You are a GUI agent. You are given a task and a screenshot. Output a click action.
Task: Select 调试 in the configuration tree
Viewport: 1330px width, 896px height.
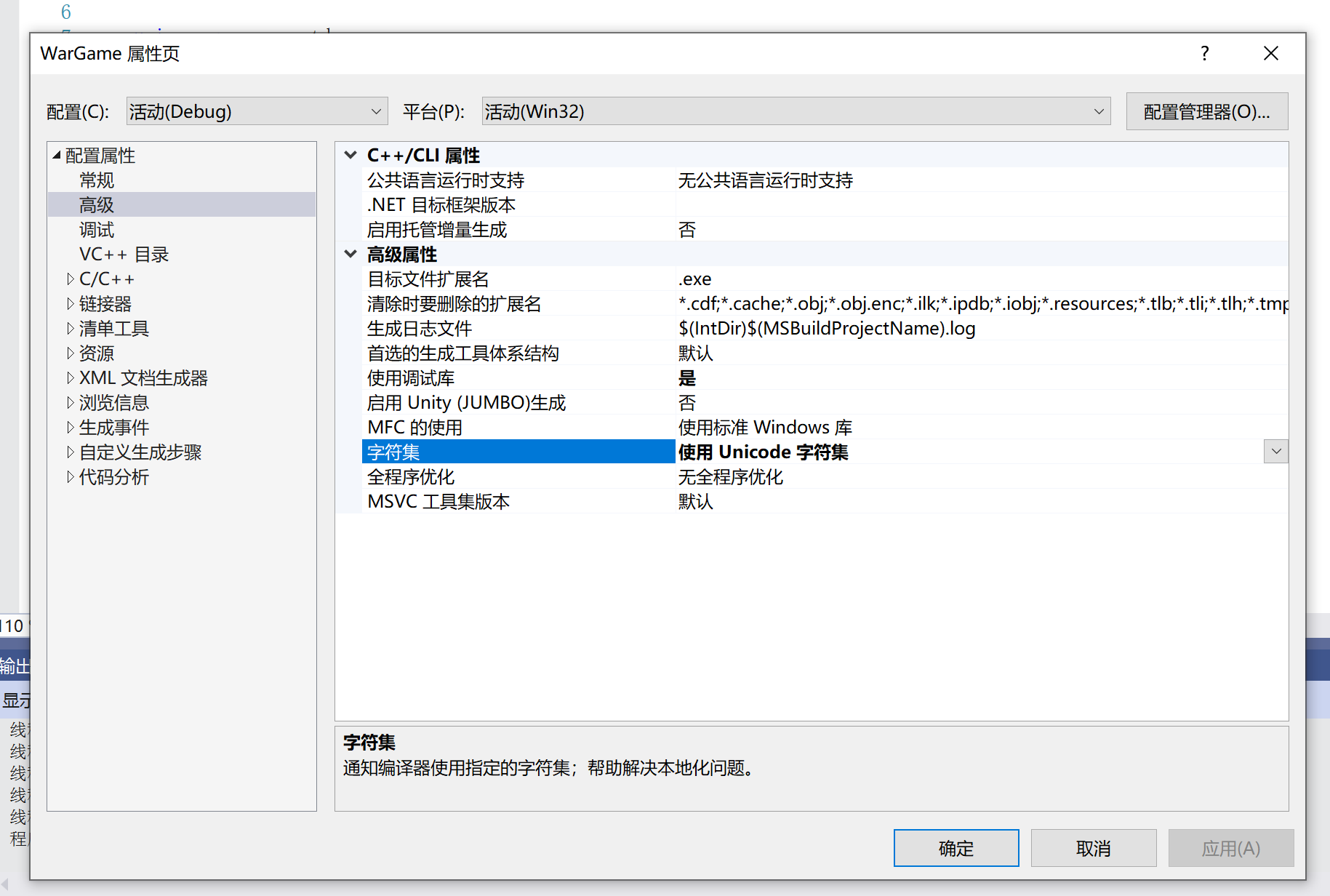(x=95, y=229)
